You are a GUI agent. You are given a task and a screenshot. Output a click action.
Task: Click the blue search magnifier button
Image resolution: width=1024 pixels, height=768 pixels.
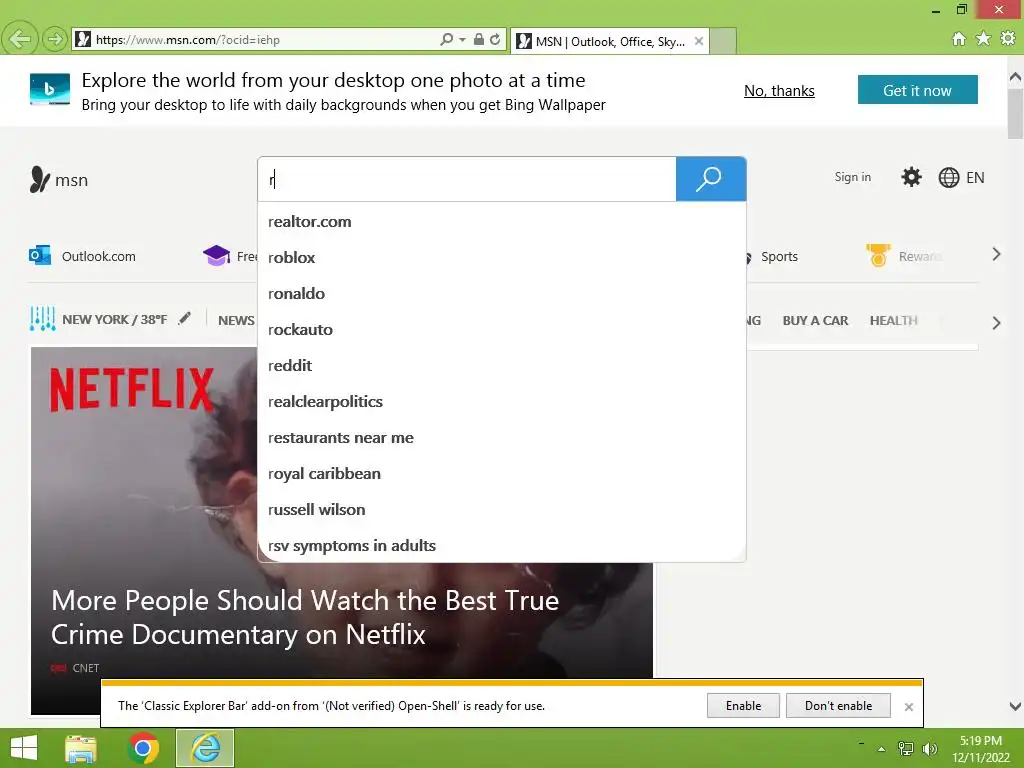711,179
